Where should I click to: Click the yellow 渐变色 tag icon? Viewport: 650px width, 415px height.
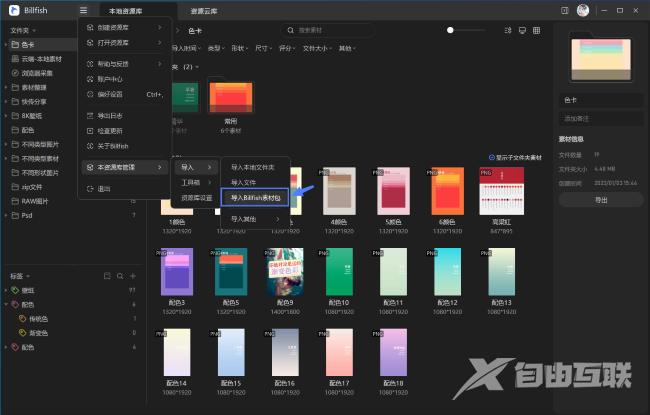tap(23, 333)
